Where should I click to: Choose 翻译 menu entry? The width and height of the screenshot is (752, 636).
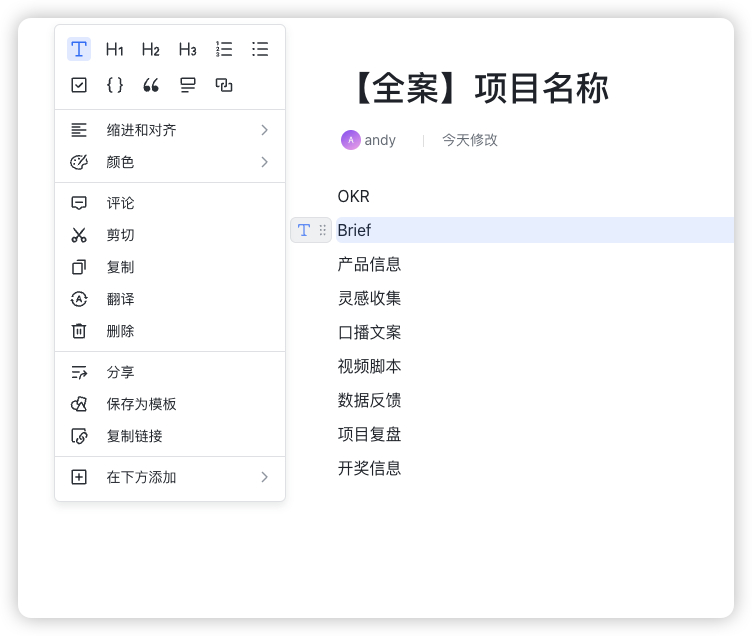(x=170, y=299)
